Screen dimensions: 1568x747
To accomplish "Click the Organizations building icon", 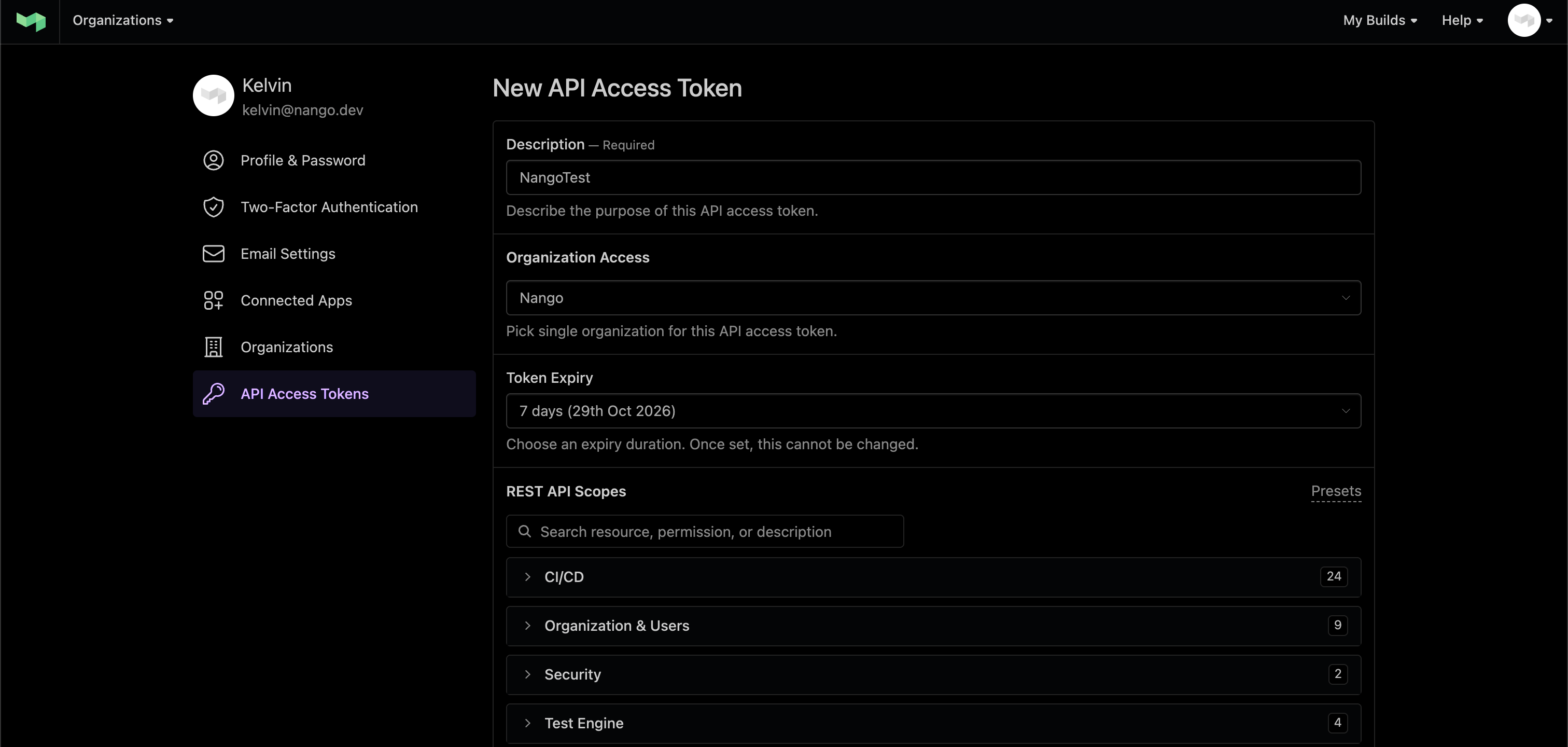I will [213, 347].
